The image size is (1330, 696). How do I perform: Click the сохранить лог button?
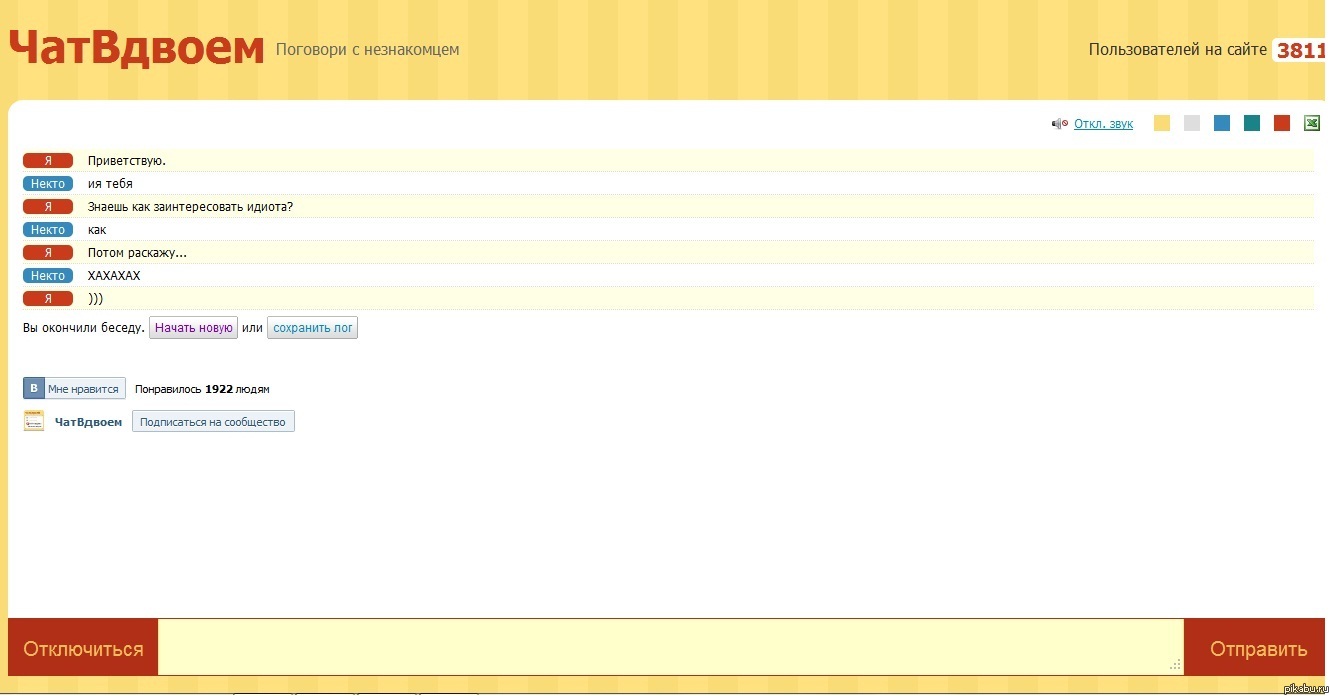click(312, 328)
